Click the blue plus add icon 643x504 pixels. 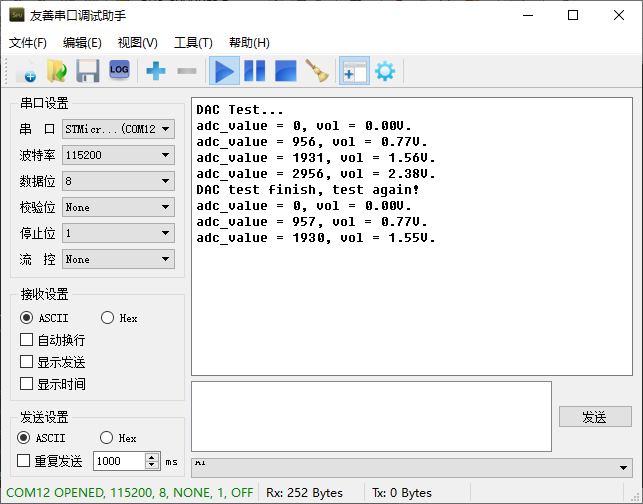[x=156, y=71]
